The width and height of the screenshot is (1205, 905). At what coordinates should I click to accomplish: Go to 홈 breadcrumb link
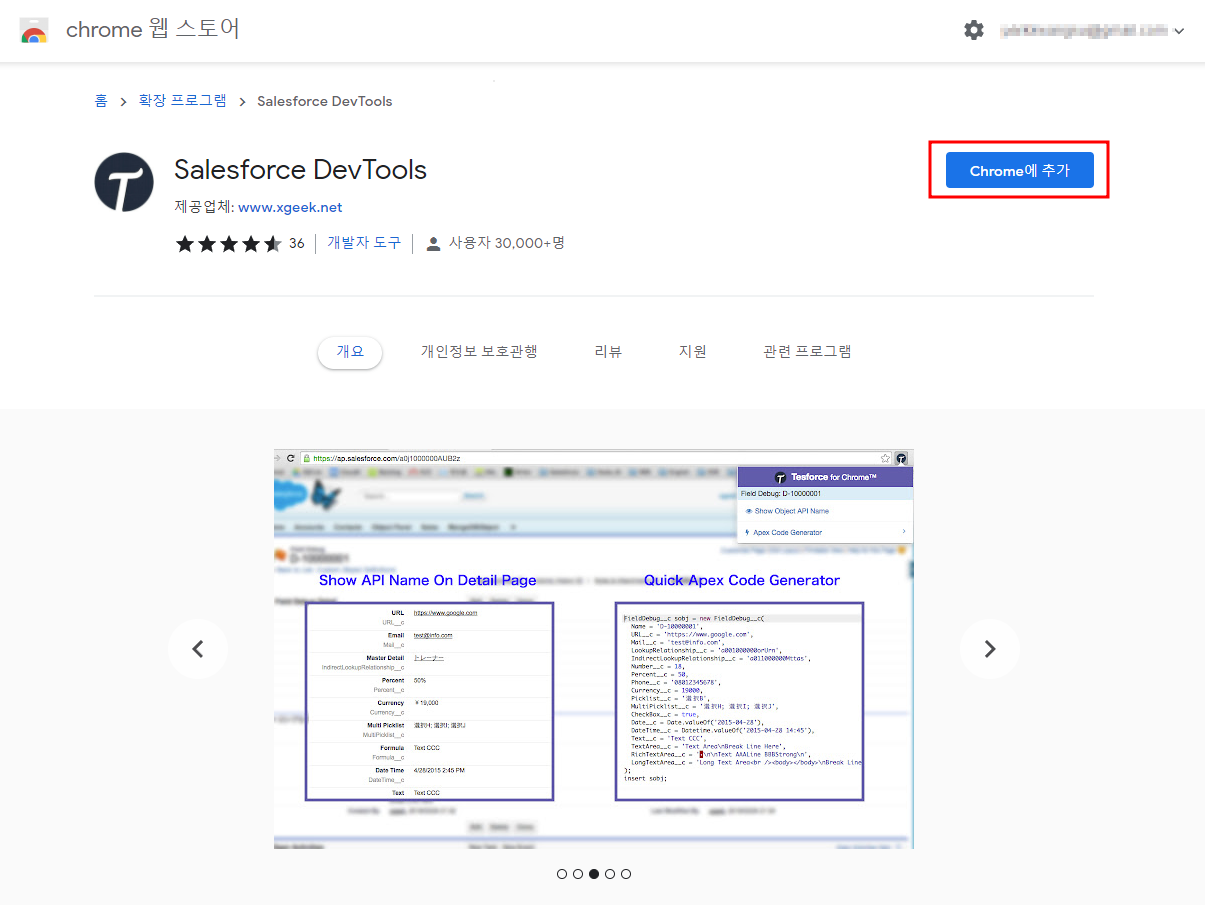pos(101,101)
